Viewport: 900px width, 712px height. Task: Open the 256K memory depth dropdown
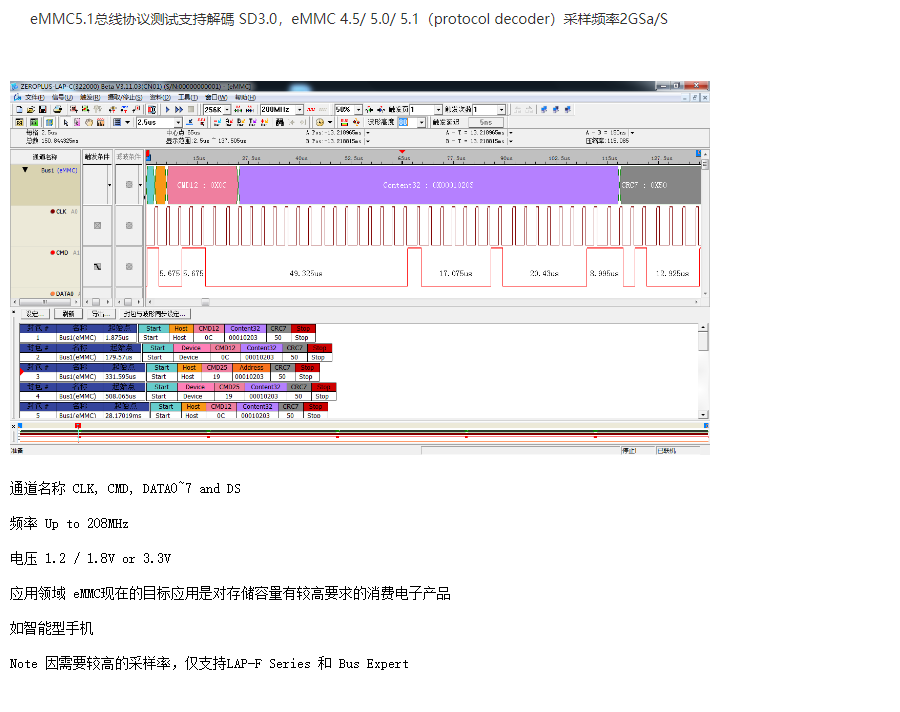pos(227,109)
